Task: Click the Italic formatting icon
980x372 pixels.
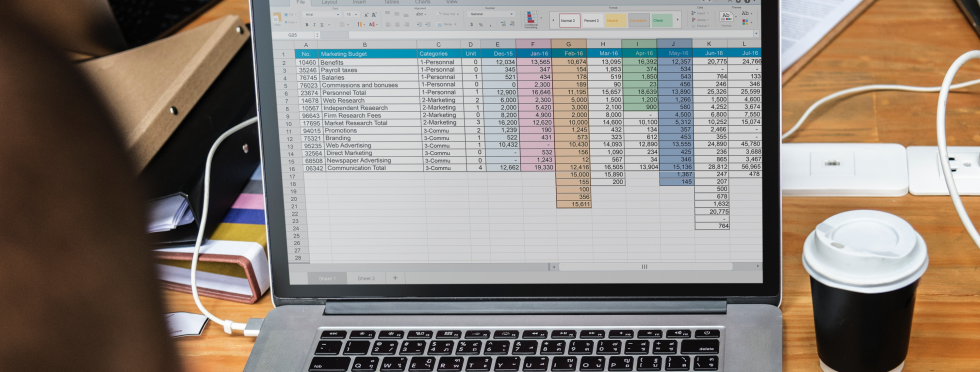Action: (314, 24)
